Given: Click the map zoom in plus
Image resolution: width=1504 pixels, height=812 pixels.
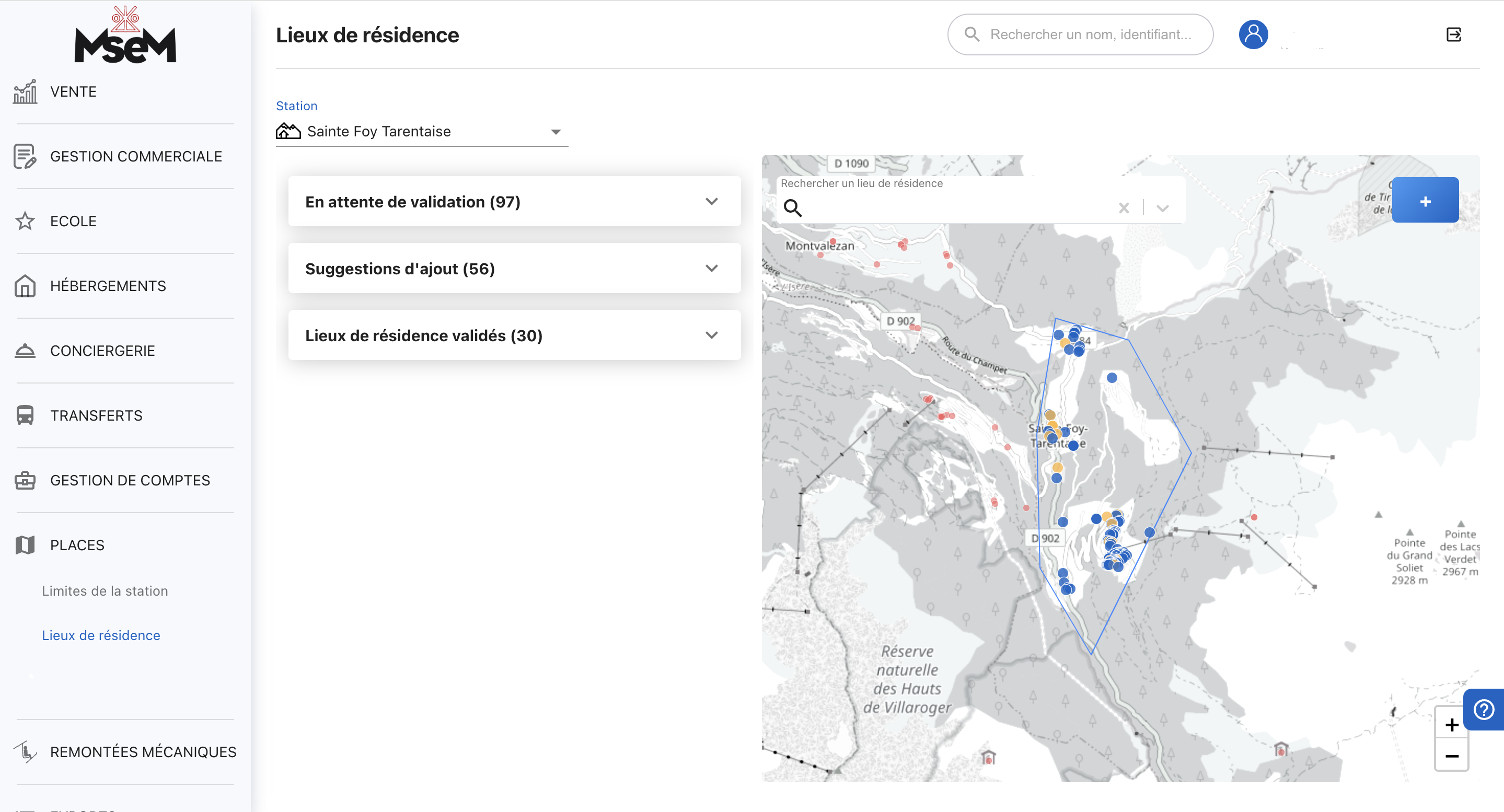Looking at the screenshot, I should (x=1451, y=724).
